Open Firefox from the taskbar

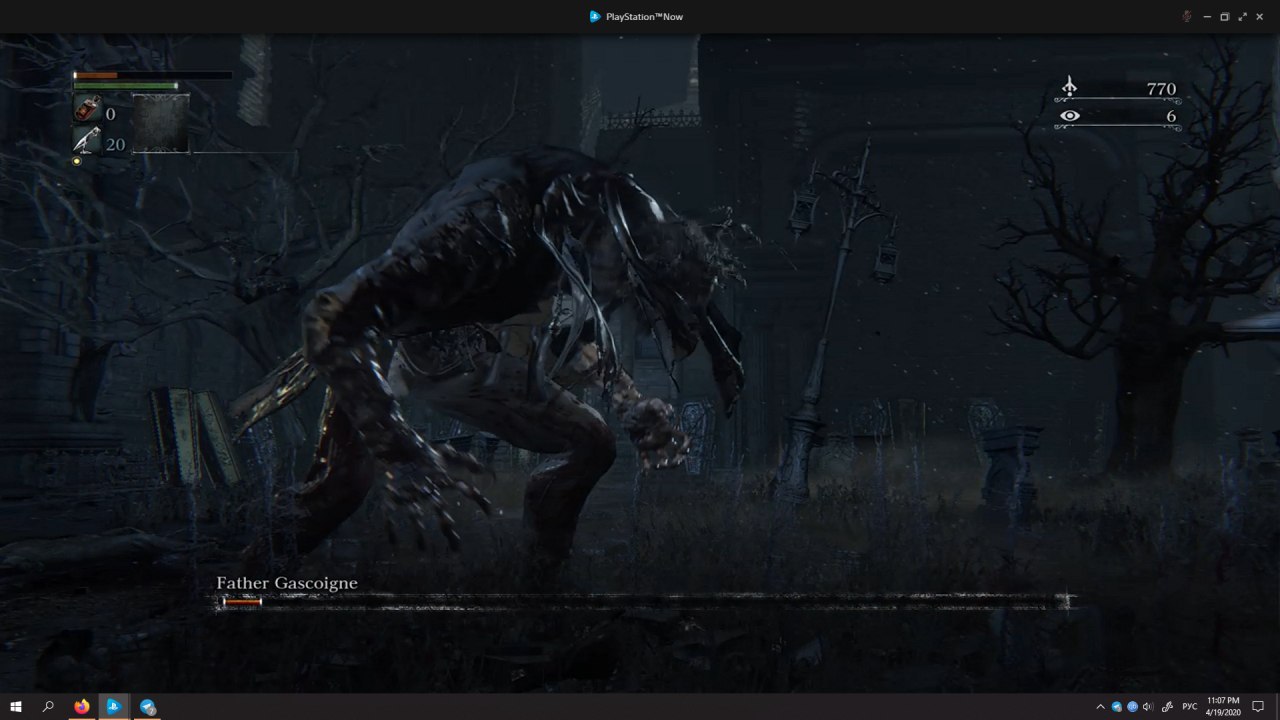pyautogui.click(x=81, y=706)
